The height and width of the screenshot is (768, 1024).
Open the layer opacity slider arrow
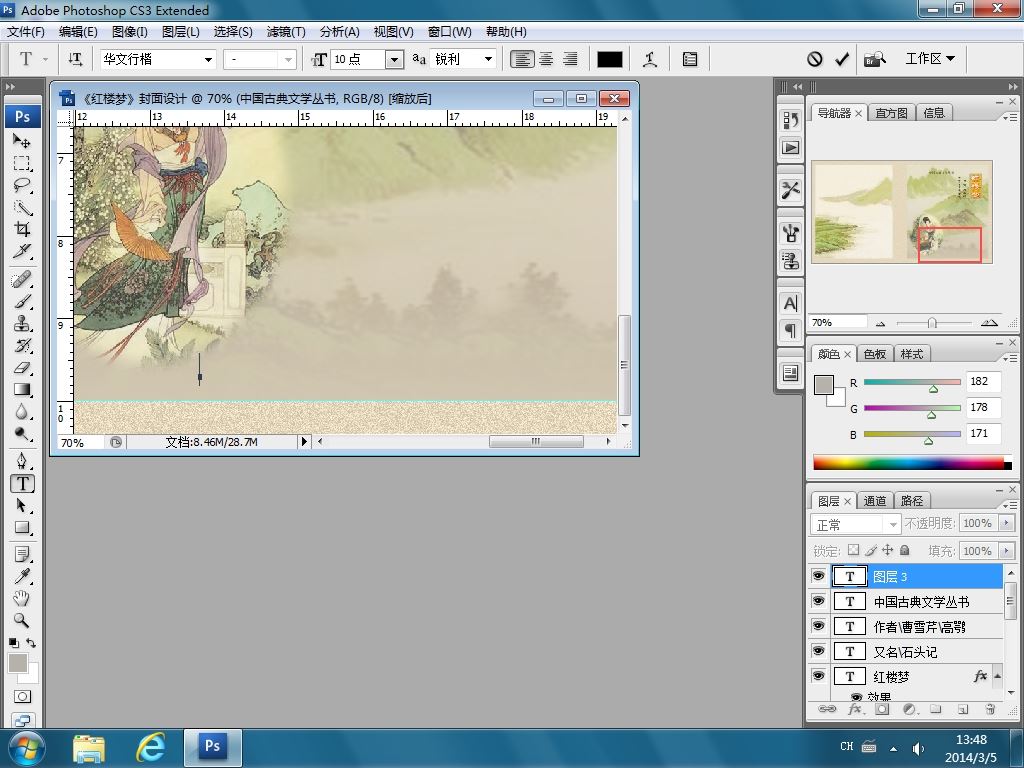pos(1006,523)
